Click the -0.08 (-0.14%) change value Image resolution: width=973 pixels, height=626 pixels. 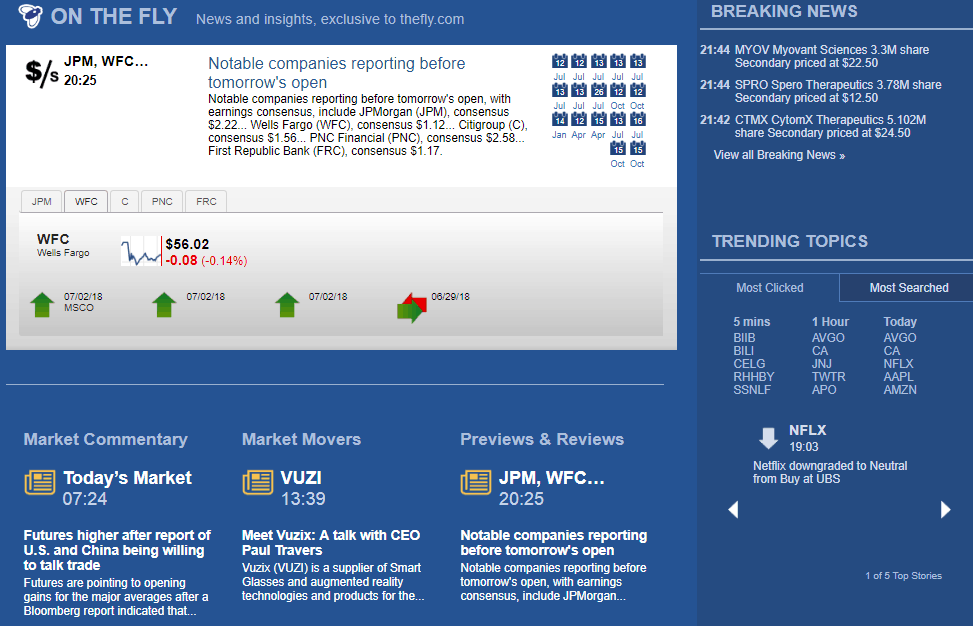click(x=206, y=261)
